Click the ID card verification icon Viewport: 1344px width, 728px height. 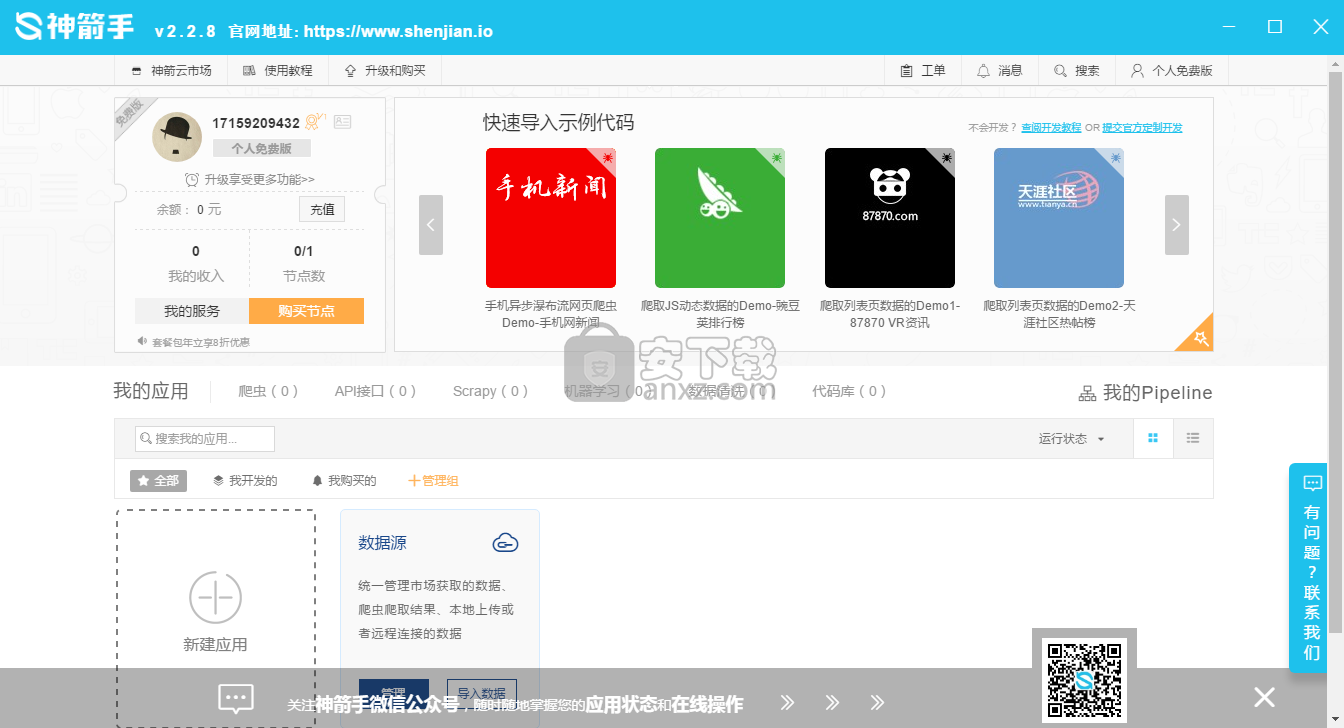342,122
